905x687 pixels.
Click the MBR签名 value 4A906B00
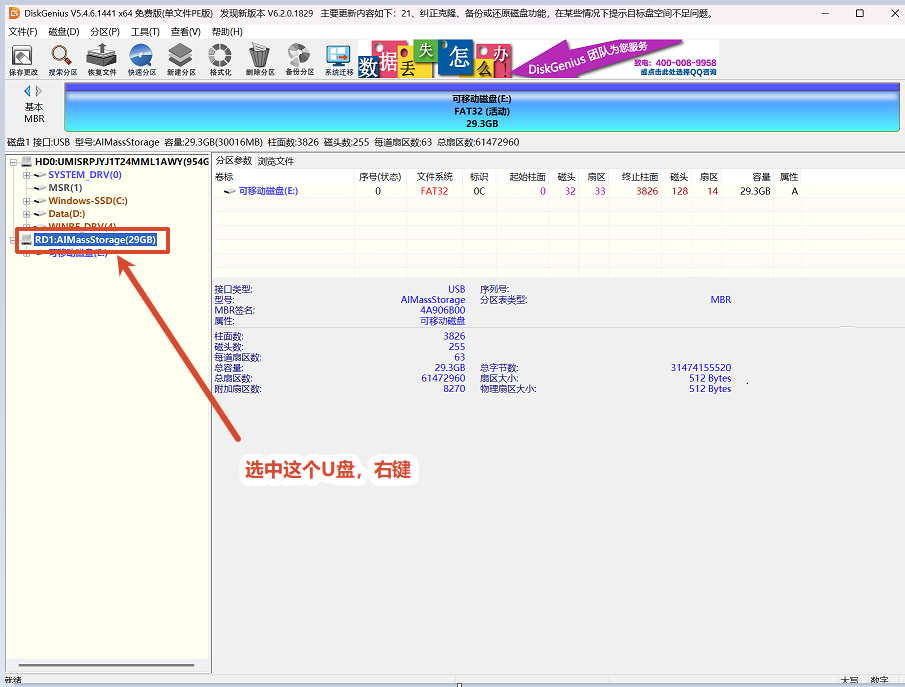[x=442, y=310]
